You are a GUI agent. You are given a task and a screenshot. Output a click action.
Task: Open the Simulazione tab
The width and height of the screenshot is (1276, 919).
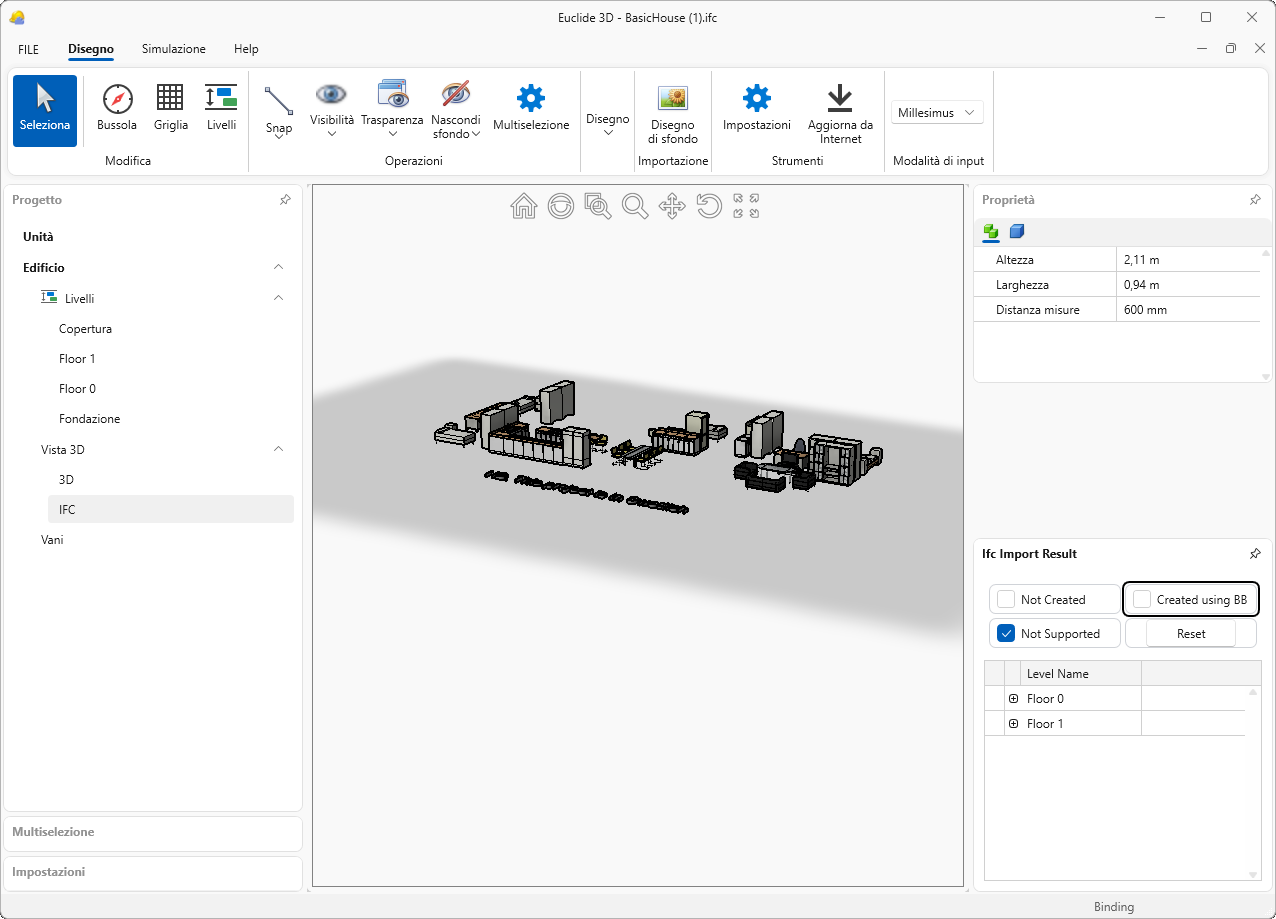[174, 49]
